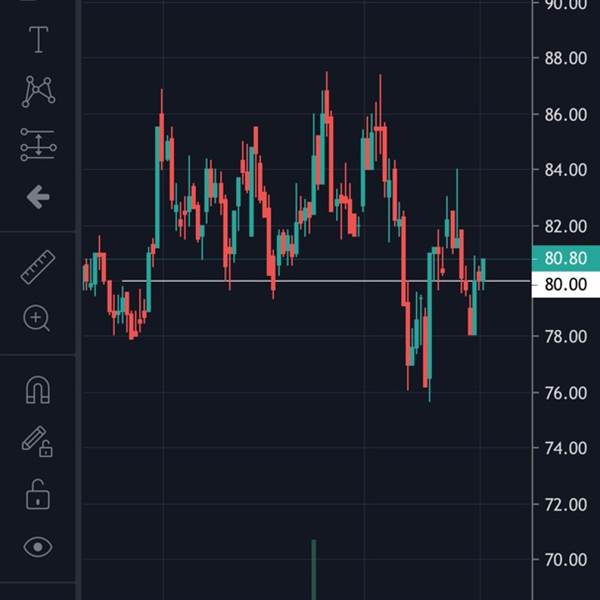Click the 80.80 current price label
The image size is (600, 600).
point(566,258)
